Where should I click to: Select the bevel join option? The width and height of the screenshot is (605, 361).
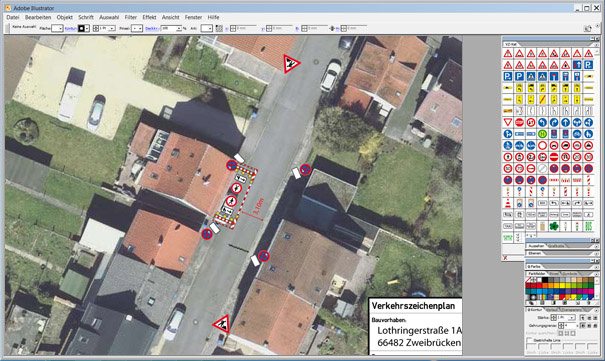(x=595, y=326)
